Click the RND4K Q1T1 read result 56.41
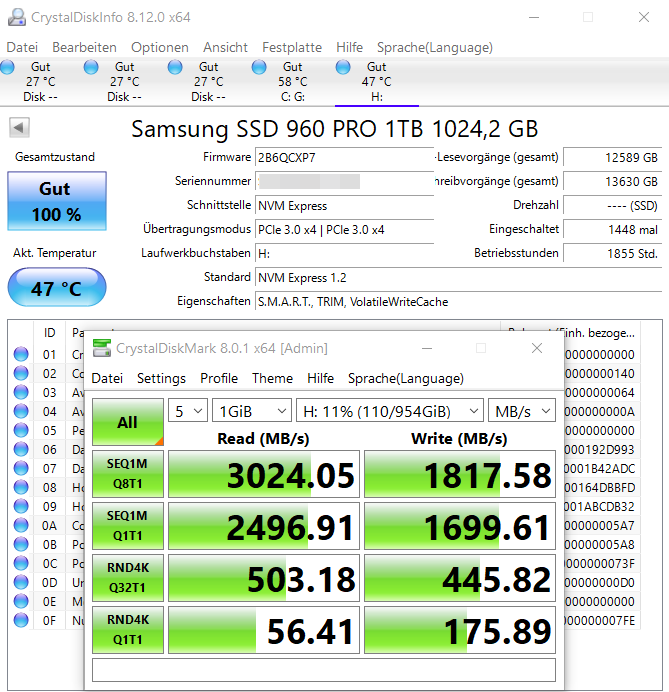This screenshot has width=669, height=692. 264,630
